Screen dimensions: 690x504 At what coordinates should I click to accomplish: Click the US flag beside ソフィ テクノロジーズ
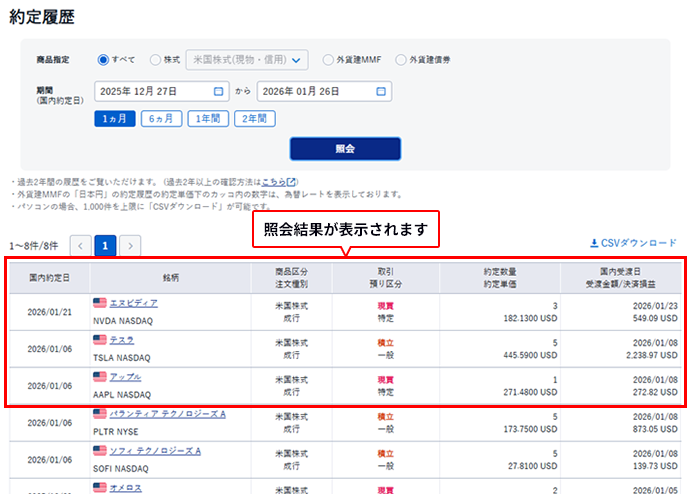pyautogui.click(x=99, y=451)
